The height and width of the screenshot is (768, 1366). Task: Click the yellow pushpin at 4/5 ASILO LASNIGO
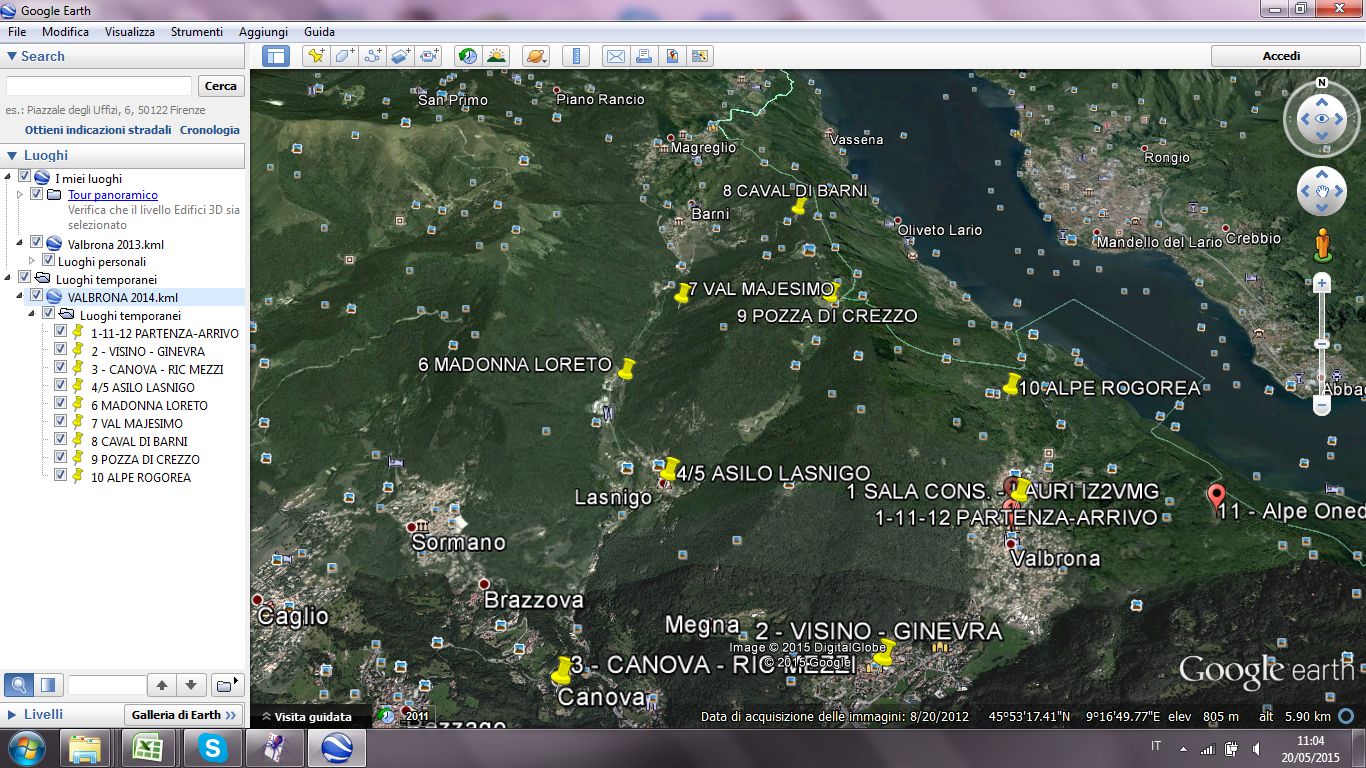669,470
